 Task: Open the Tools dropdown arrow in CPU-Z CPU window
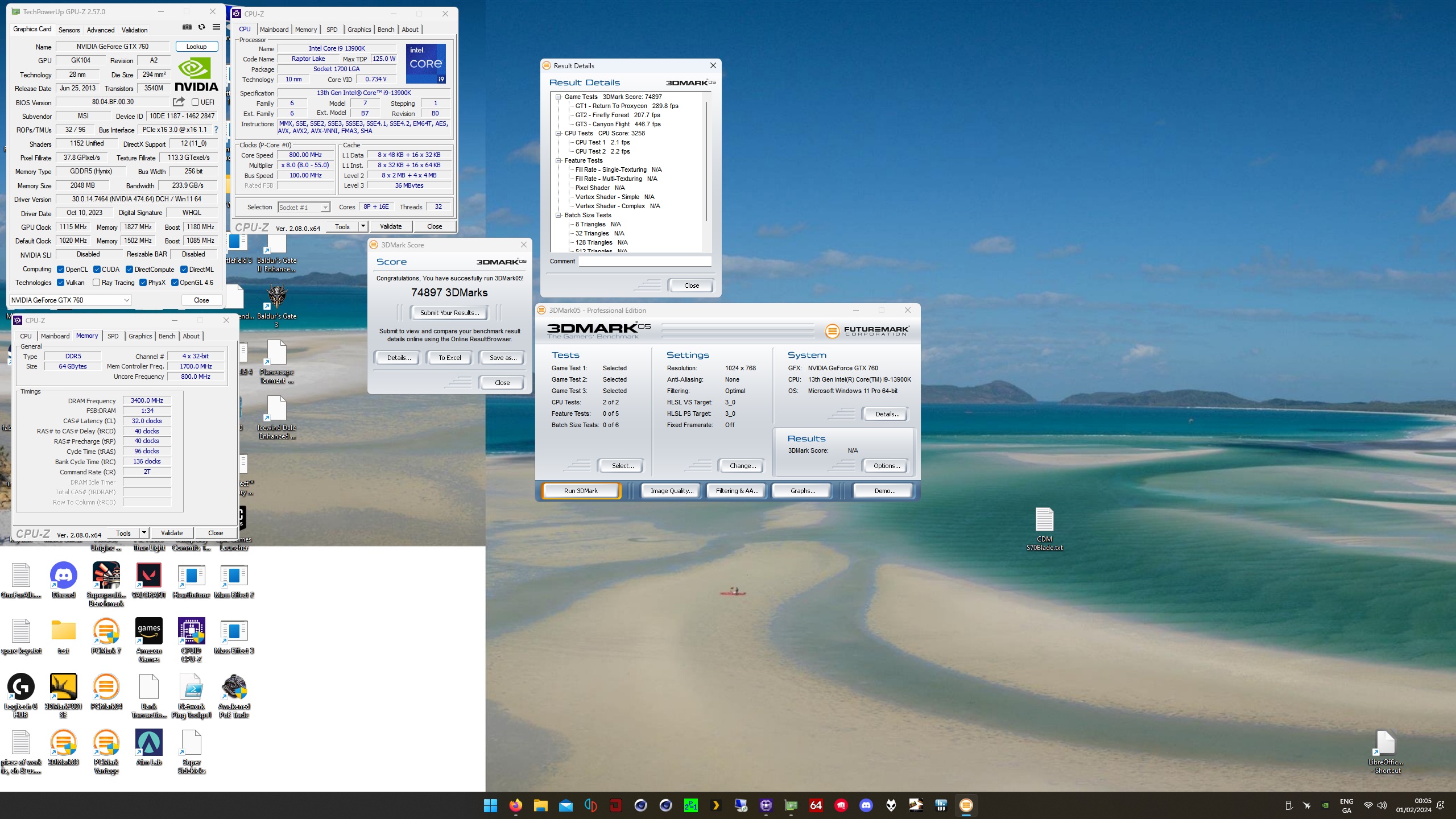click(362, 226)
